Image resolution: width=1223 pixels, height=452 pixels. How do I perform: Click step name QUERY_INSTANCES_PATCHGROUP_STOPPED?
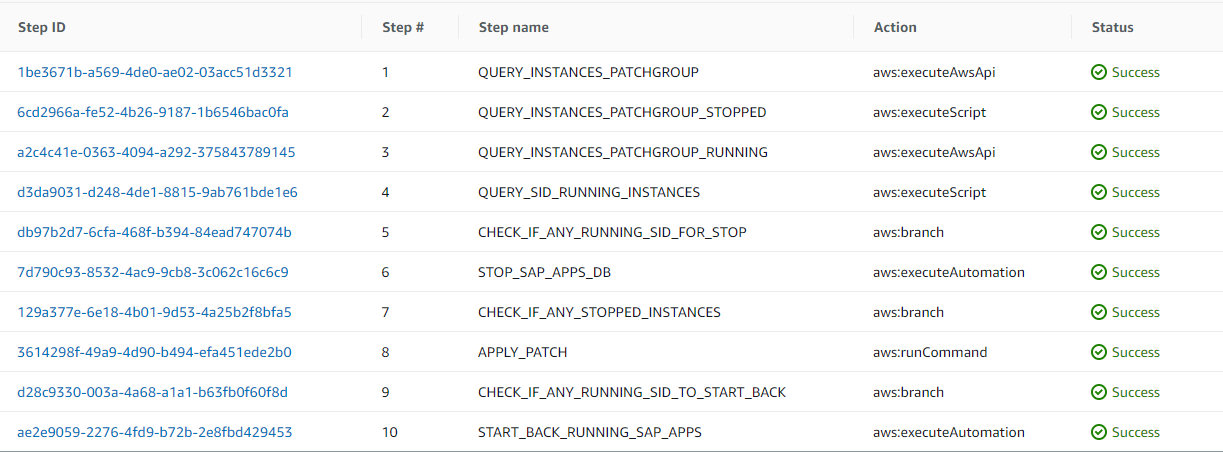click(622, 112)
